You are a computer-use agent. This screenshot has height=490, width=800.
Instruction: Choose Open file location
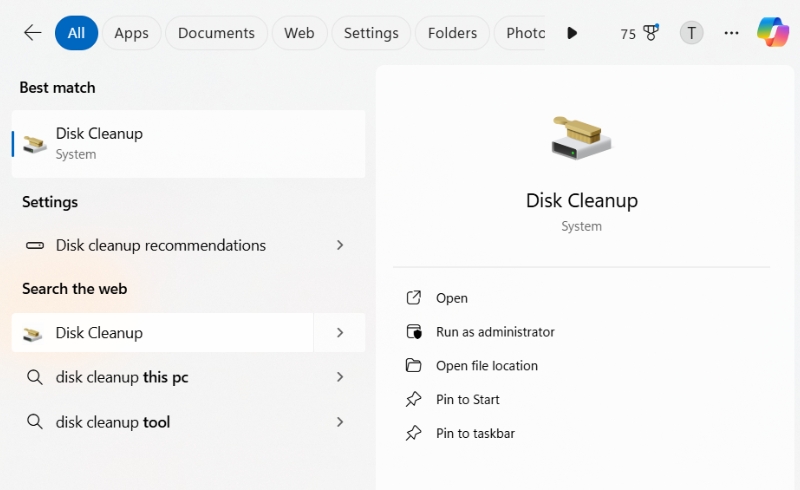[x=487, y=365]
